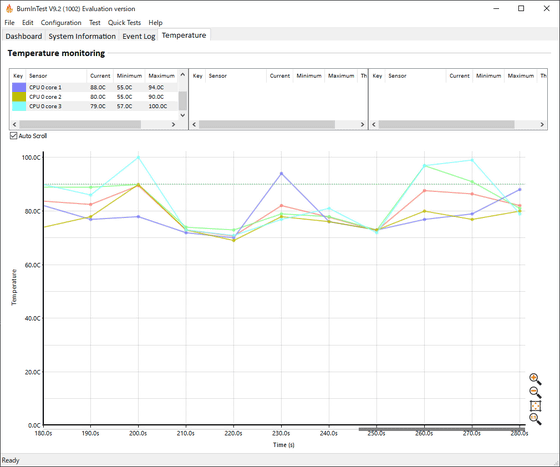Click the Sensor column header in first list

click(56, 76)
